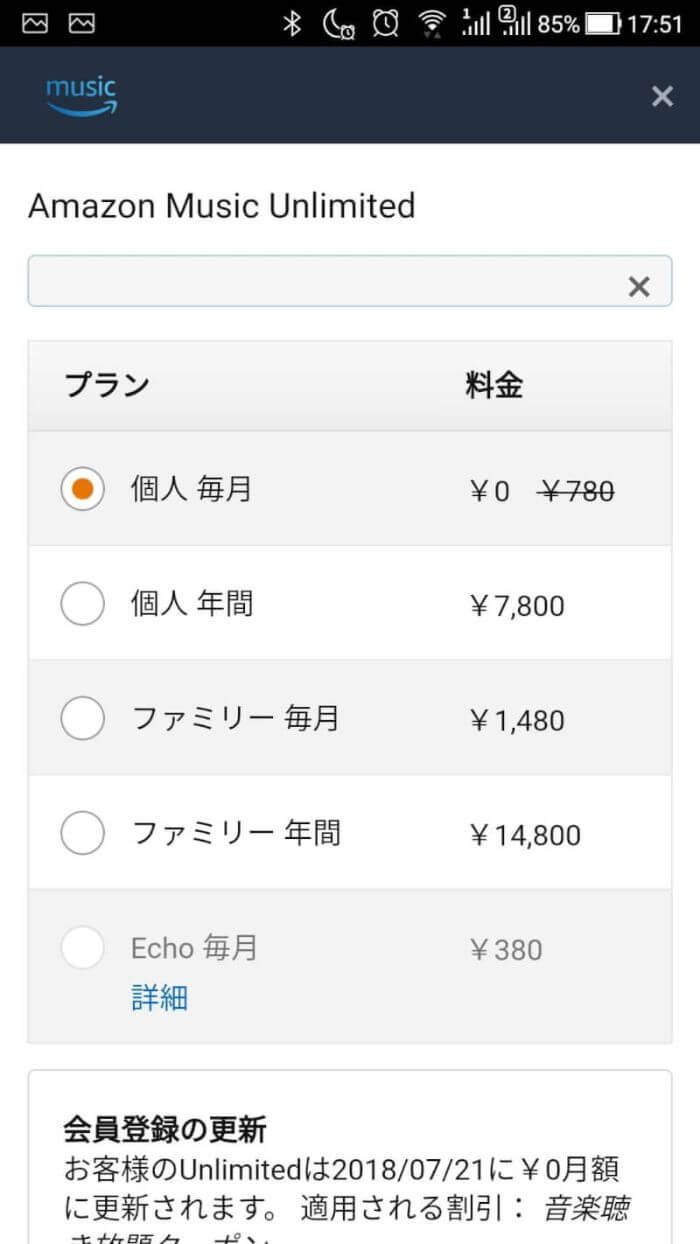Tap the alarm clock status icon
Image resolution: width=700 pixels, height=1244 pixels.
click(x=385, y=24)
